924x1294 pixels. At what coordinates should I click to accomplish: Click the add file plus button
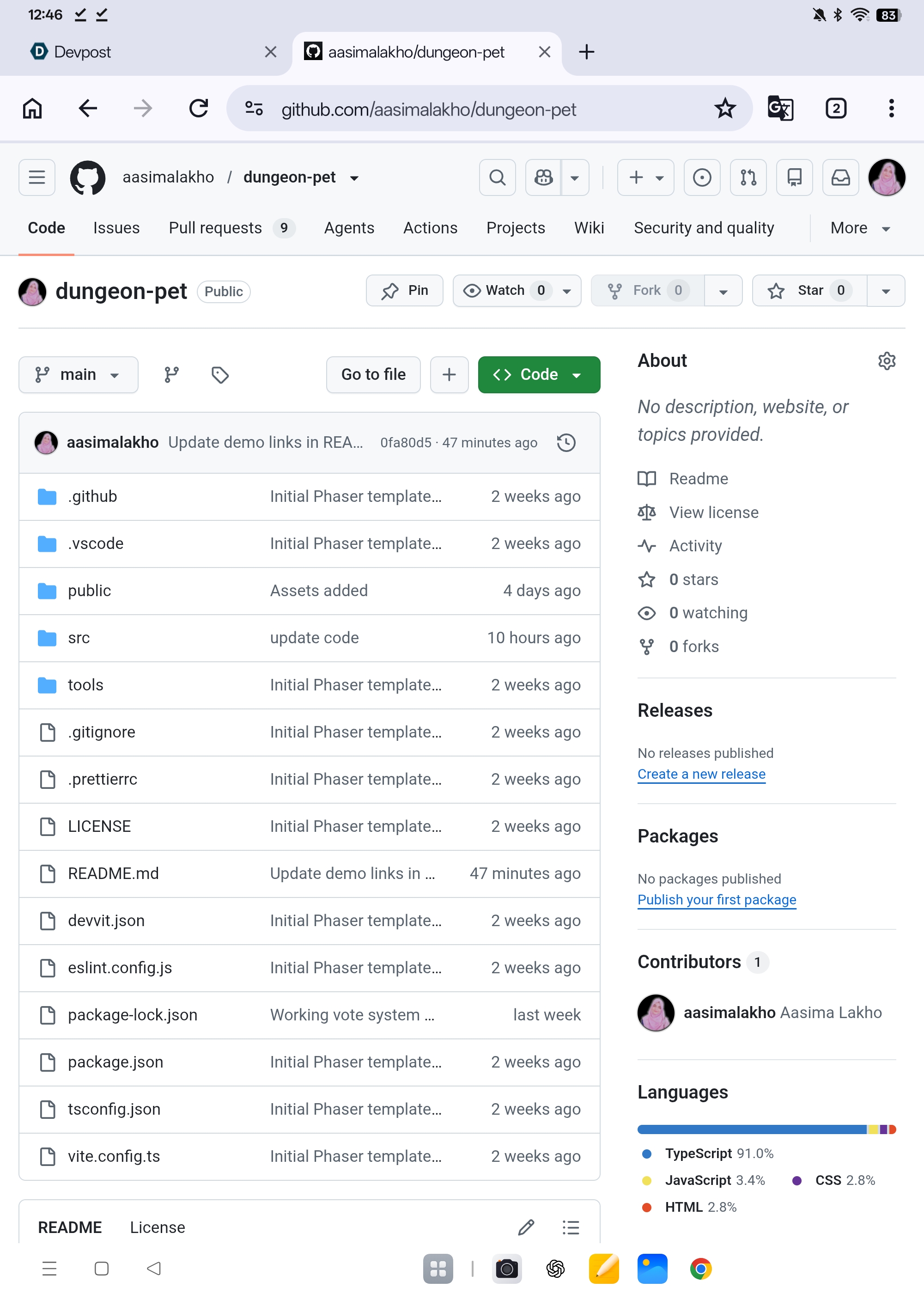tap(449, 374)
